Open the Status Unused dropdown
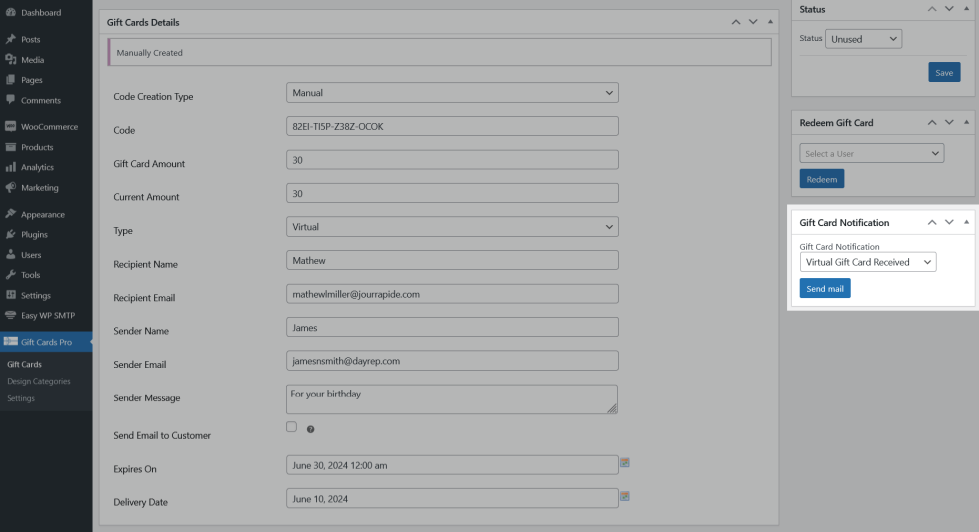The height and width of the screenshot is (532, 979). point(863,39)
